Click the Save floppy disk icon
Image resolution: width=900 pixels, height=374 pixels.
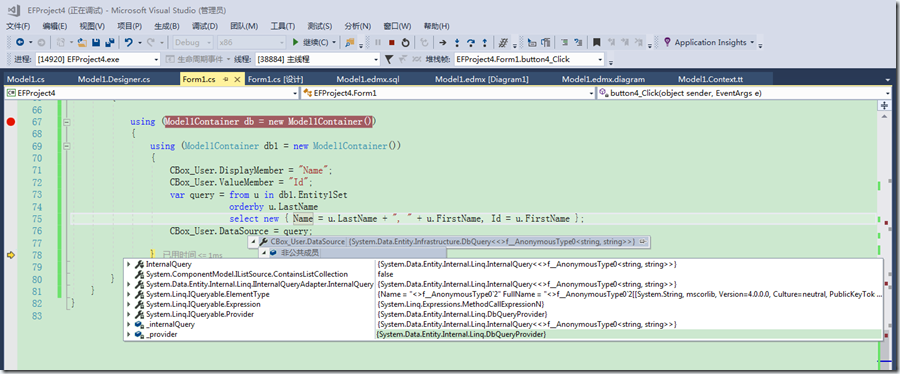click(x=96, y=42)
